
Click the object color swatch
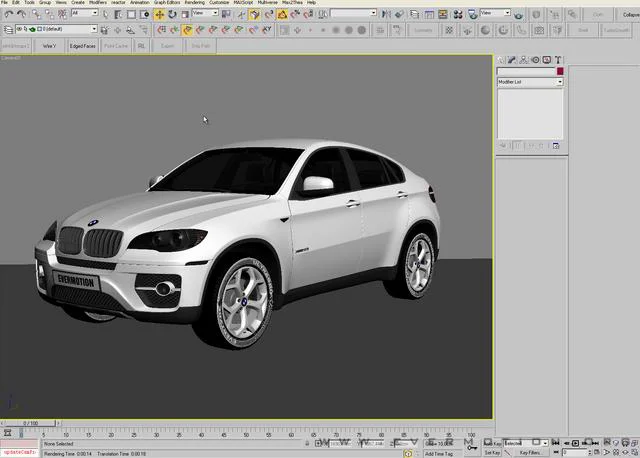(560, 71)
